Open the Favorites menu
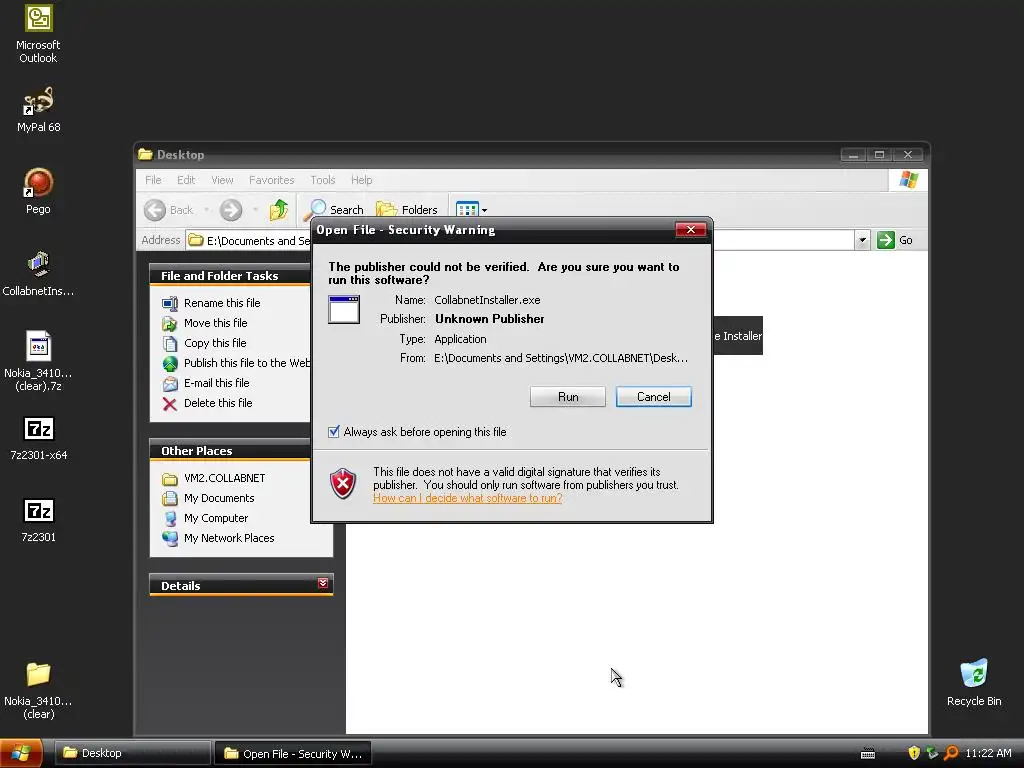 tap(271, 180)
